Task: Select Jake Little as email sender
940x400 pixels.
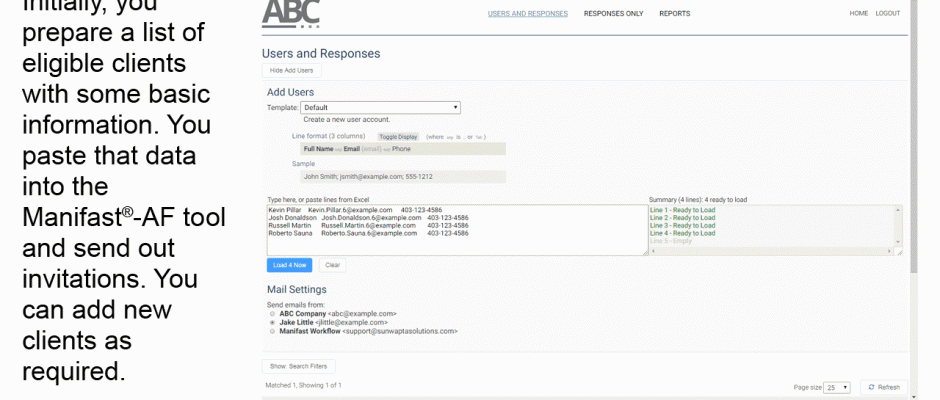Action: click(272, 322)
